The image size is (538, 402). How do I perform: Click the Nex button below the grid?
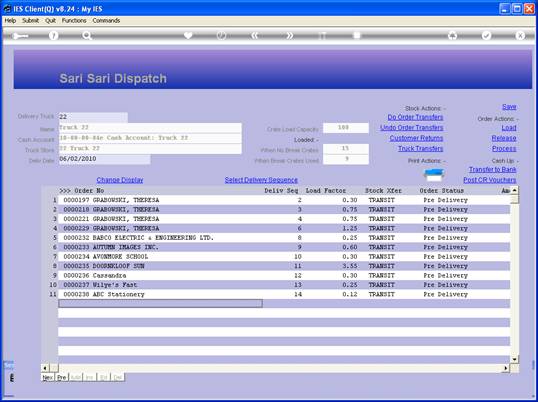pyautogui.click(x=47, y=377)
